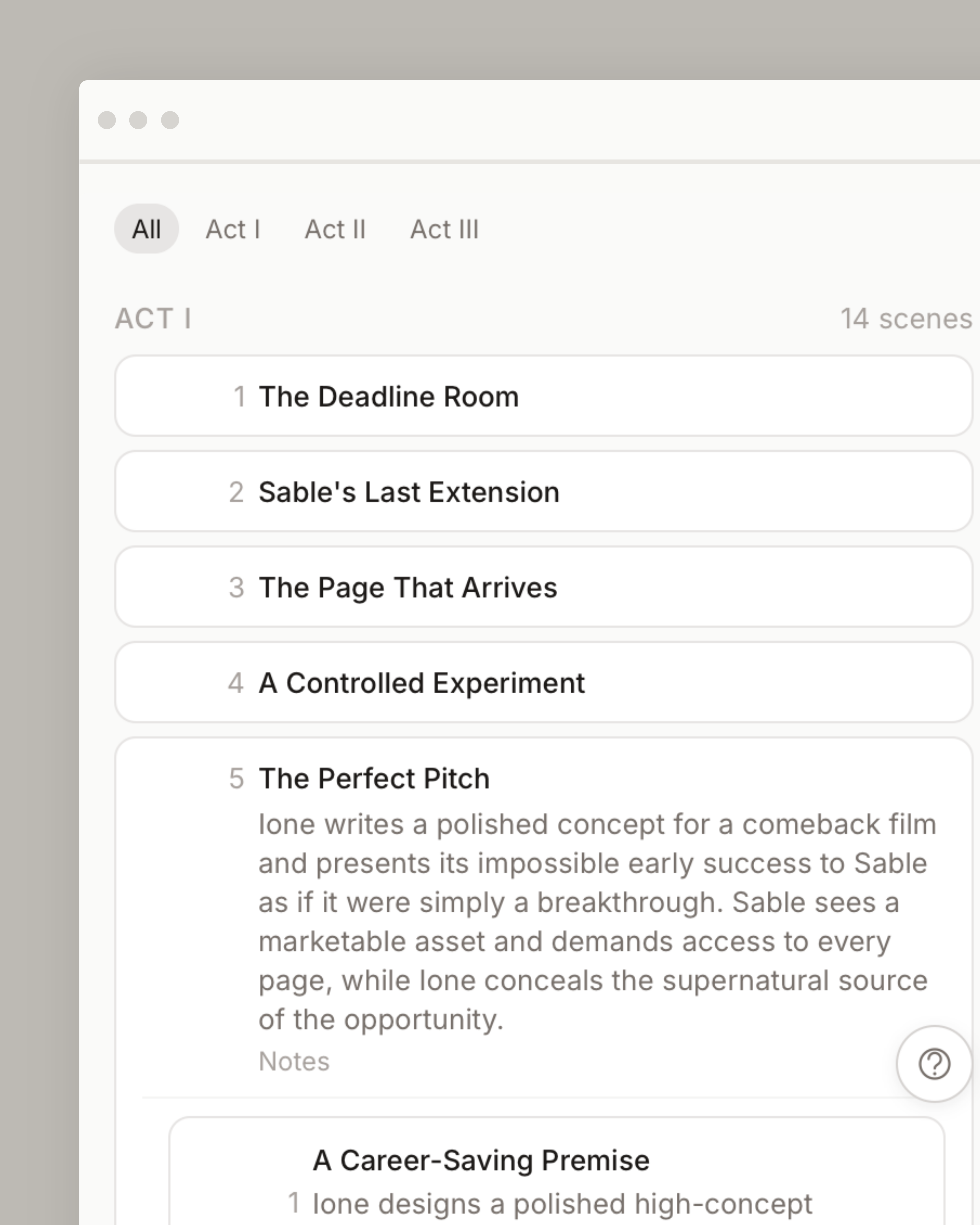980x1225 pixels.
Task: Open the help question mark button
Action: [934, 1064]
